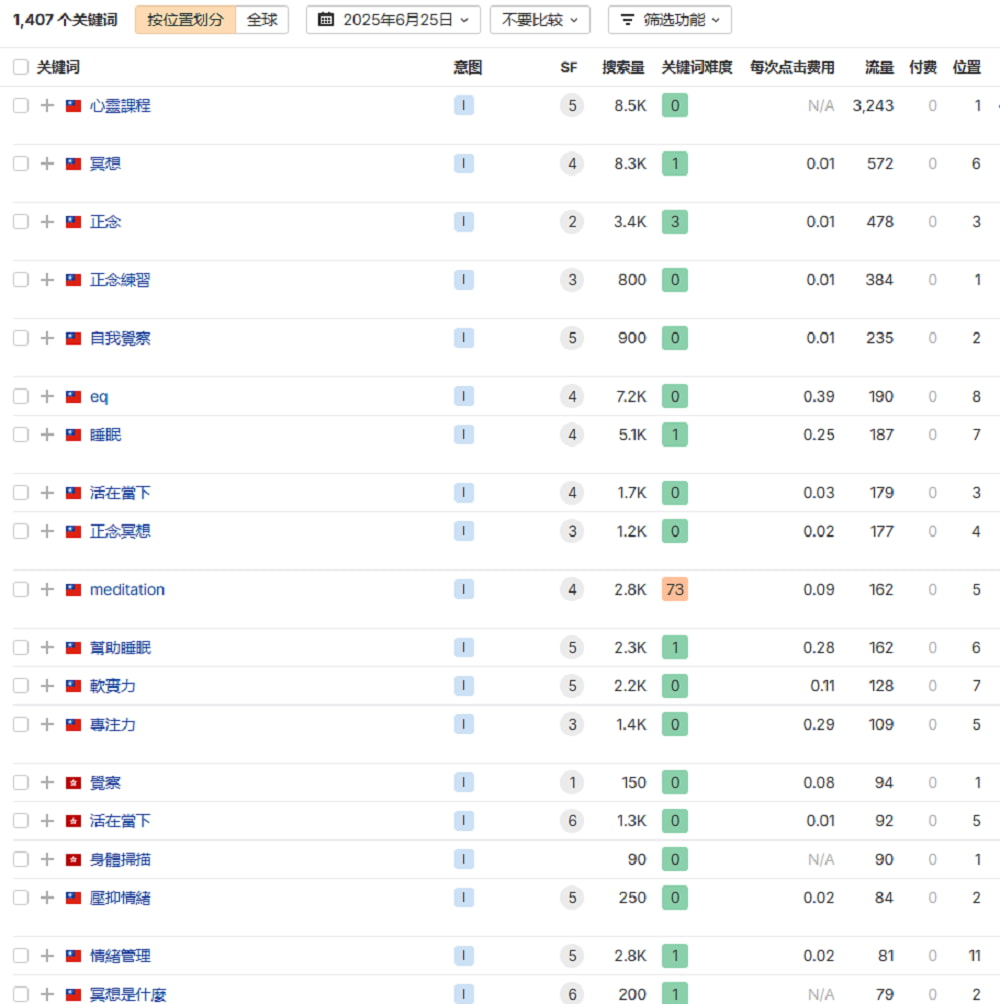Click CPC value 0.39 in eq row

tap(819, 396)
